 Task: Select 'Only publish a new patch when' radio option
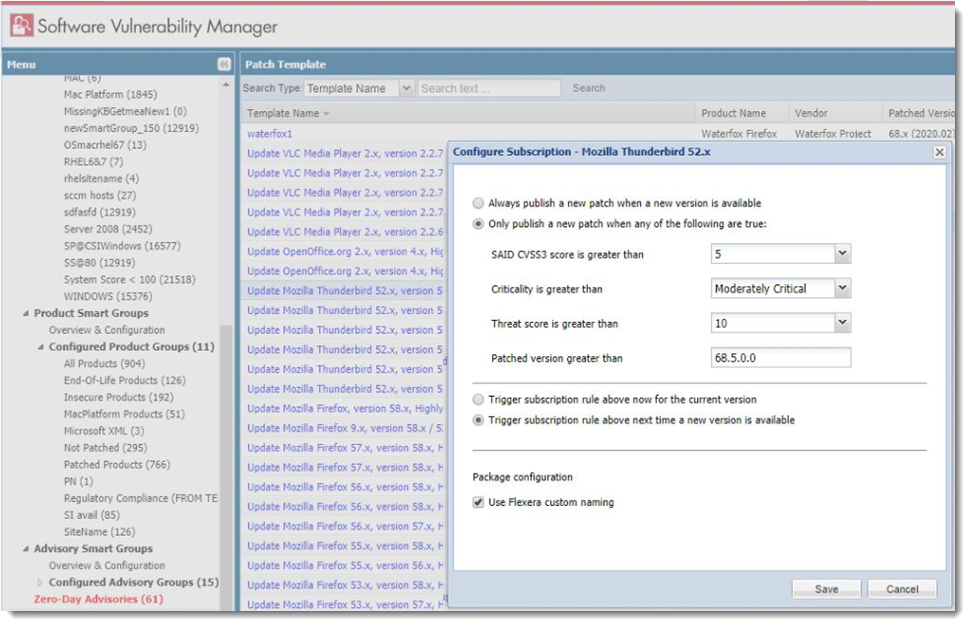pos(480,223)
